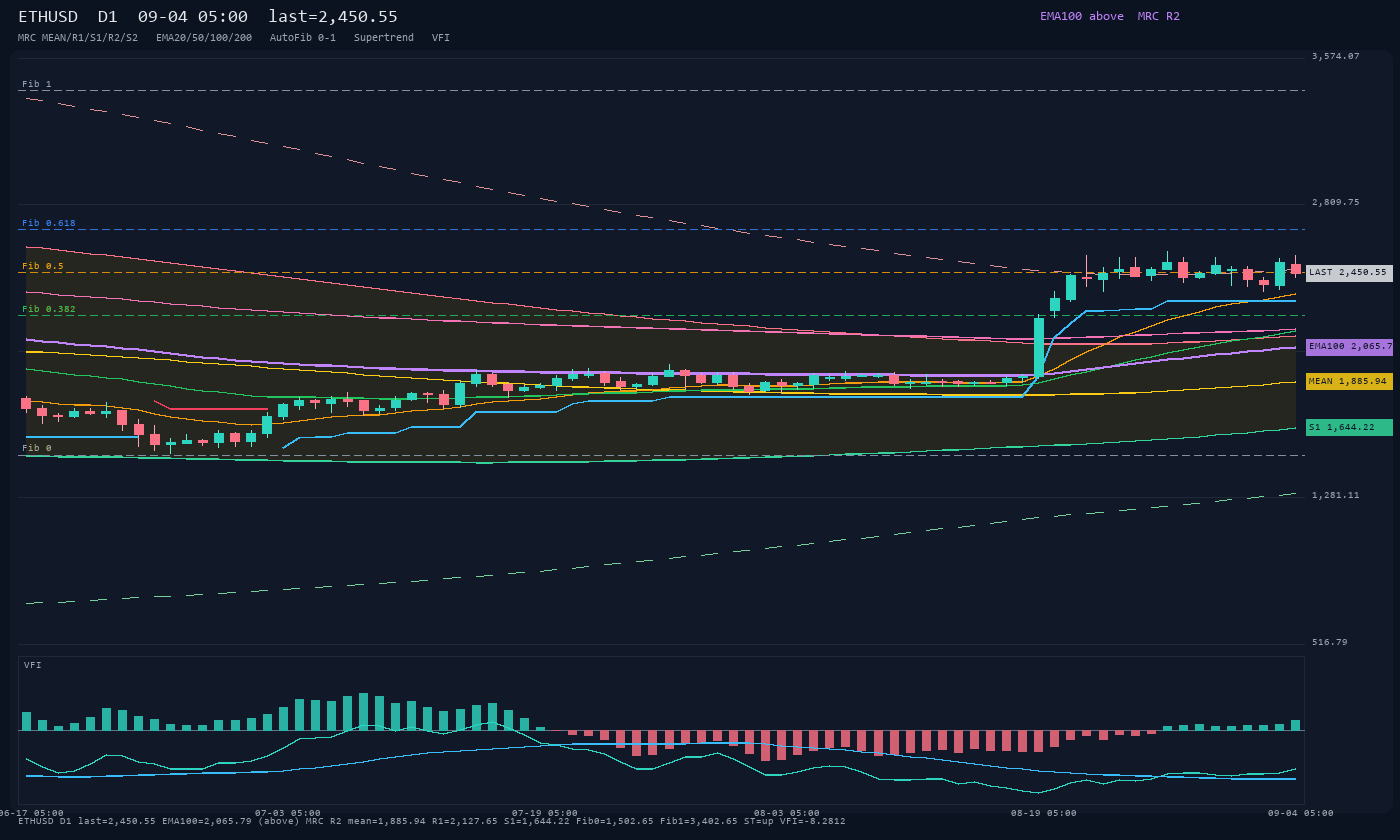Screen dimensions: 1400x840
Task: Click the 3,574.07 price axis label
Action: 1336,56
